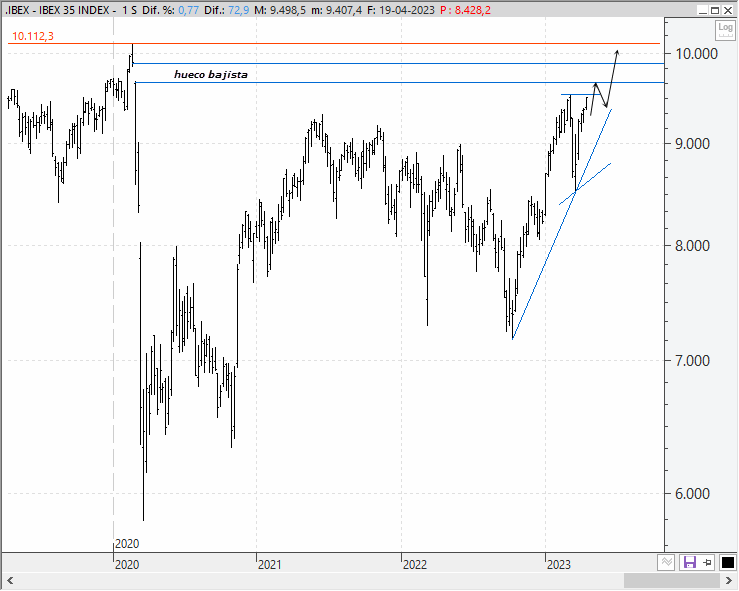The height and width of the screenshot is (591, 739).
Task: Click the 9.000 price axis label
Action: coord(692,144)
